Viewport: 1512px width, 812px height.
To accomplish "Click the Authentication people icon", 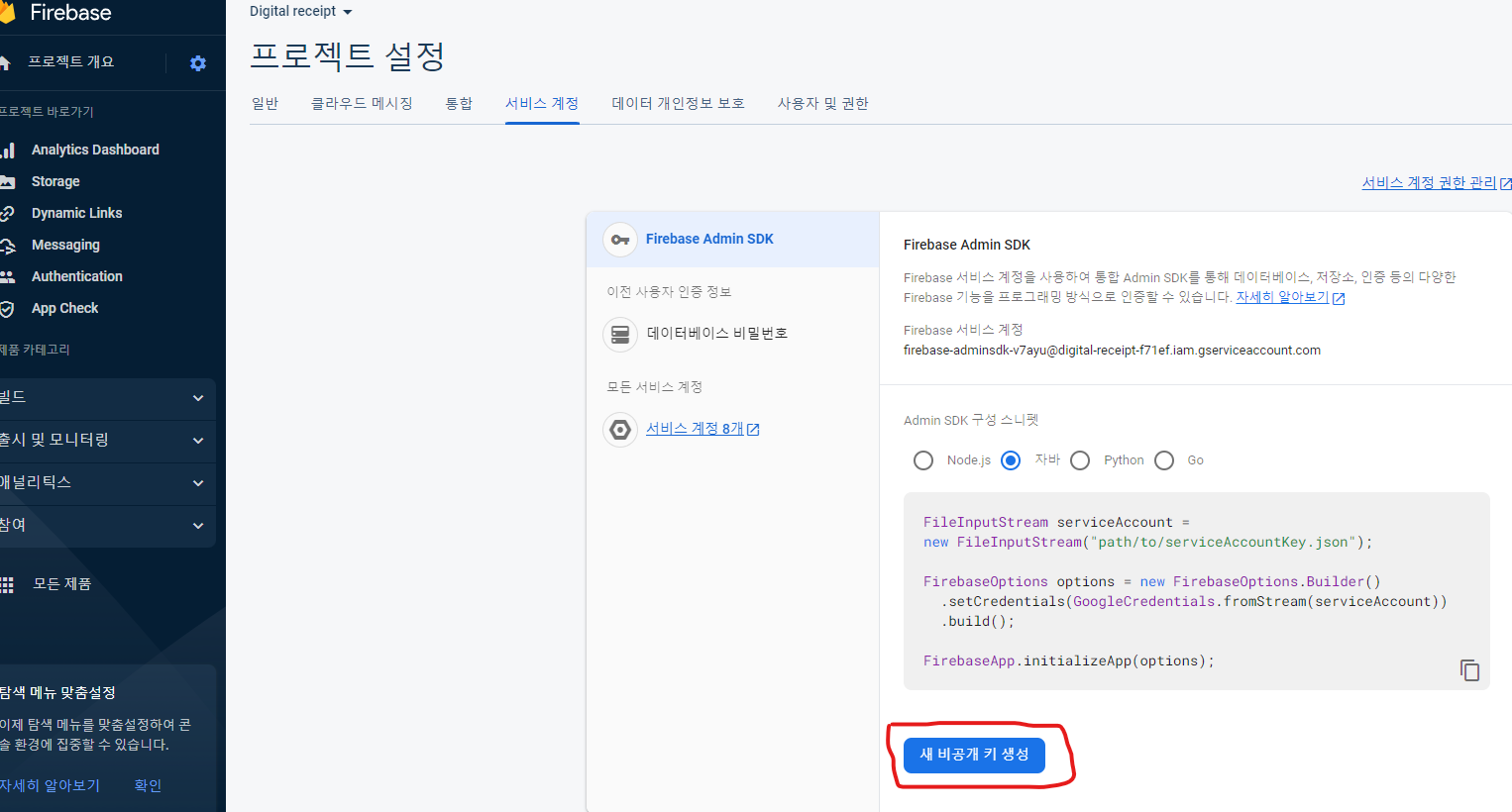I will 7,276.
